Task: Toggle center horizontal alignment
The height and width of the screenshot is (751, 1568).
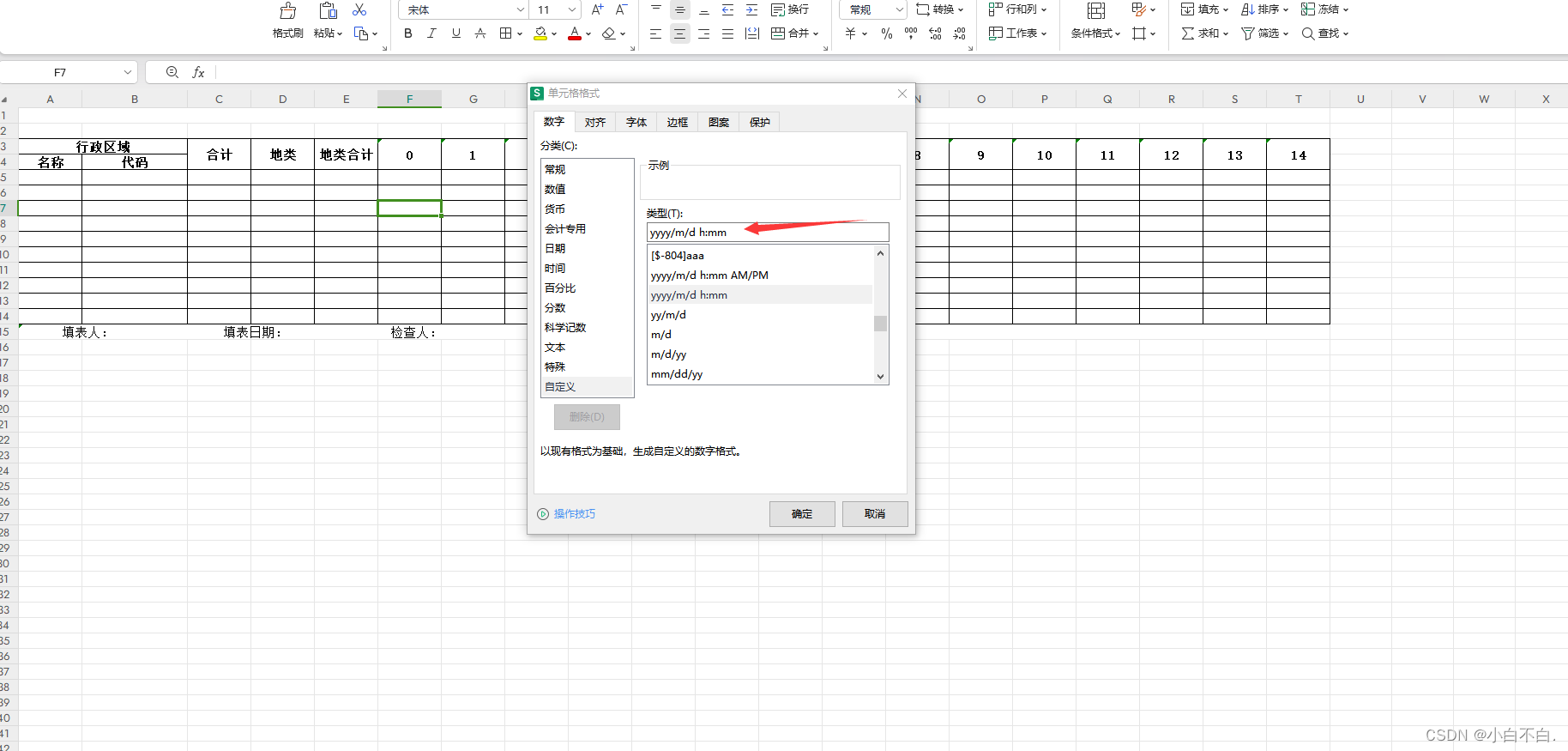Action: point(680,33)
